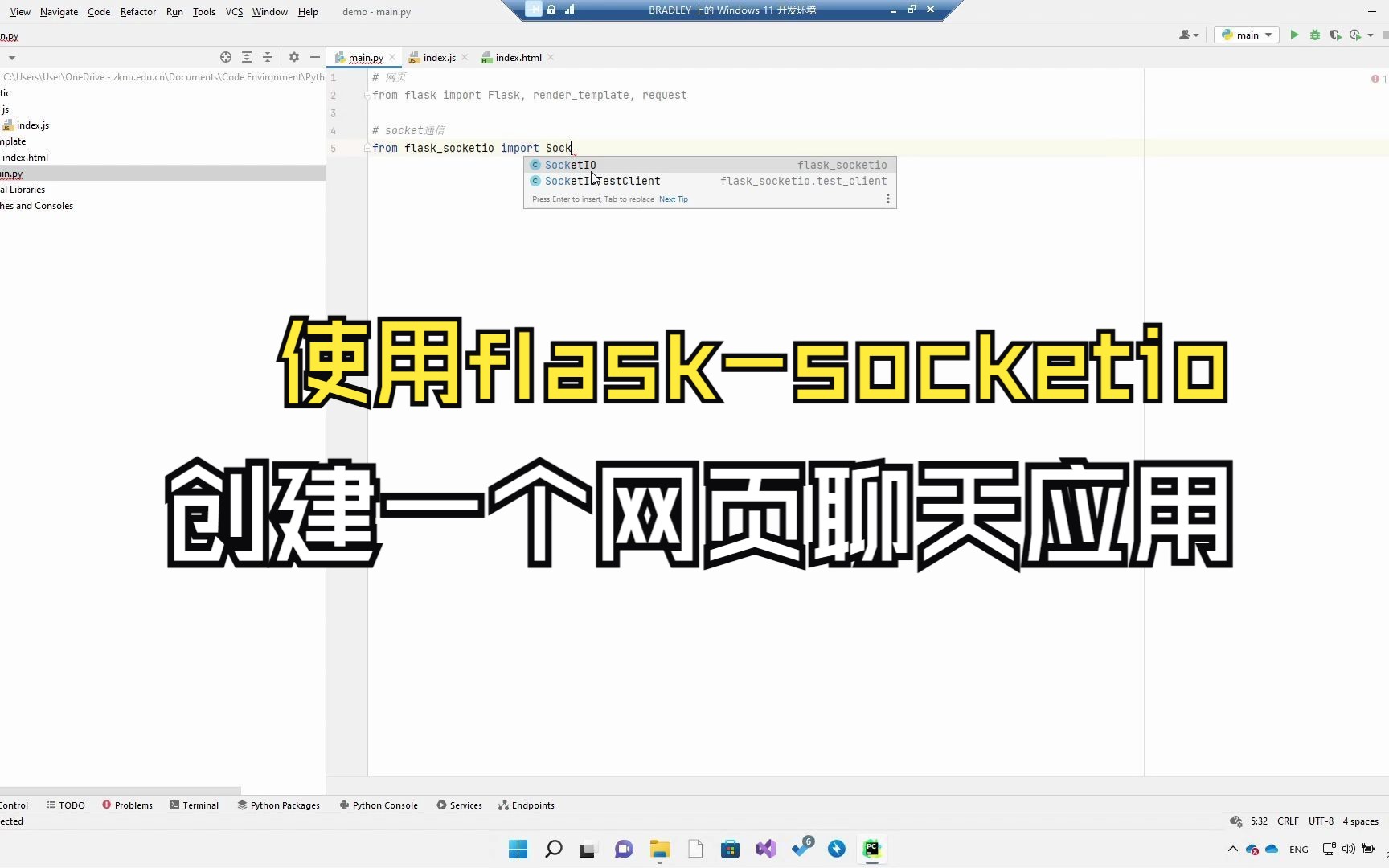This screenshot has height=868, width=1389.
Task: Run main with coverage
Action: (1335, 35)
